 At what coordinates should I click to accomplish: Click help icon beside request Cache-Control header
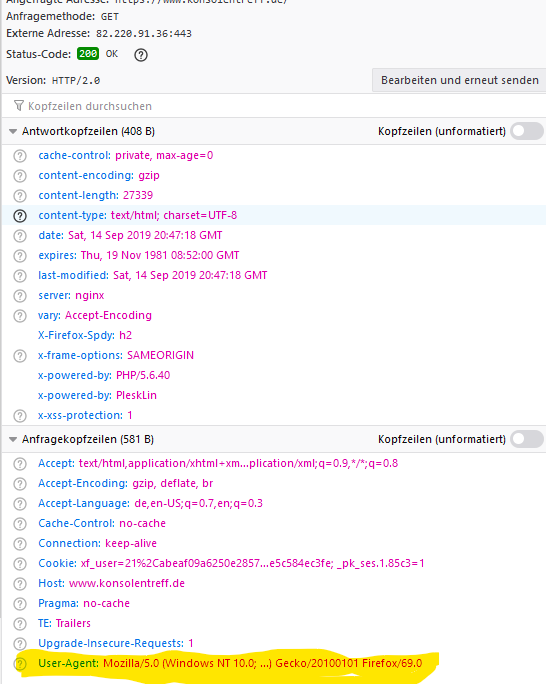20,524
